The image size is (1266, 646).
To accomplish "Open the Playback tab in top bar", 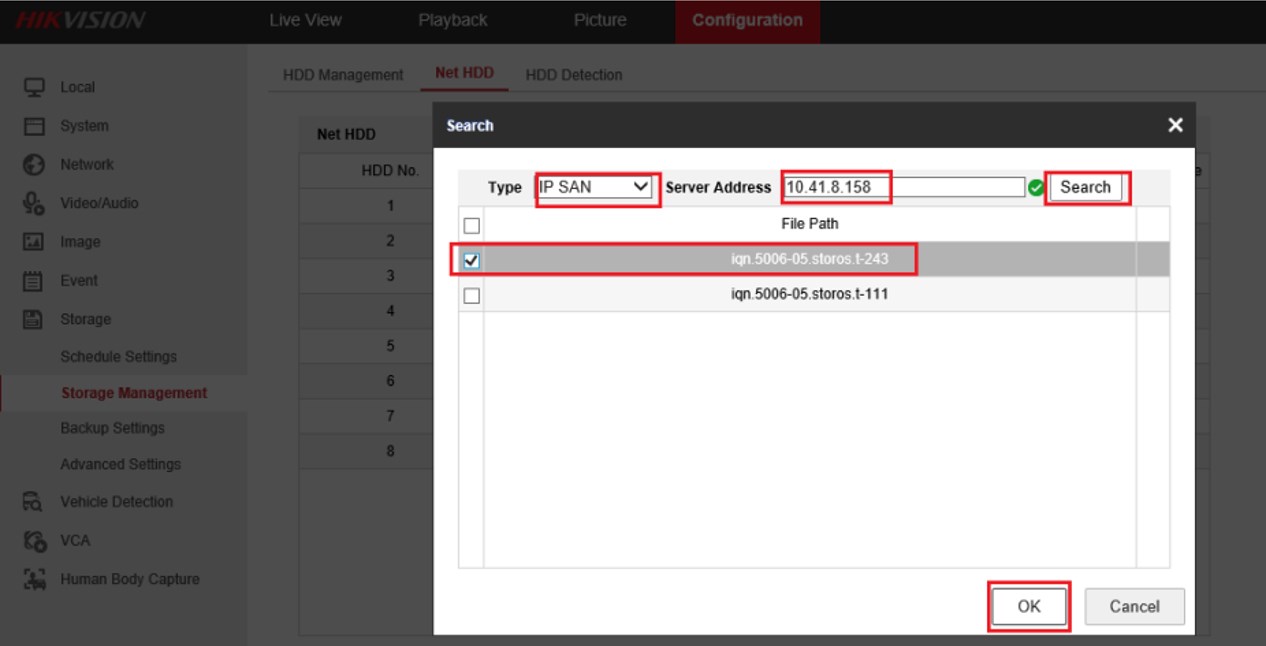I will (x=452, y=20).
